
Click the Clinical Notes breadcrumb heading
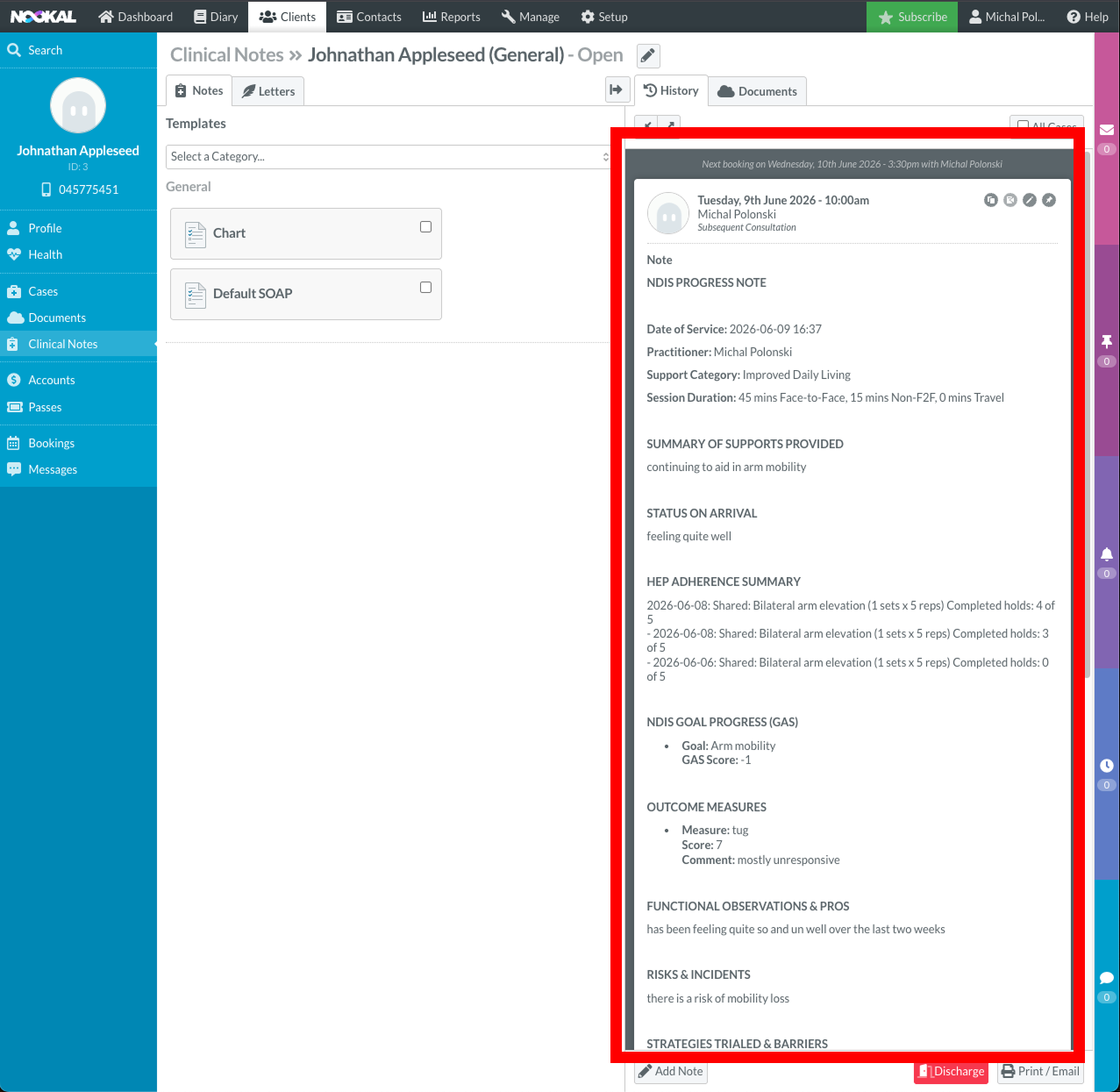point(226,54)
